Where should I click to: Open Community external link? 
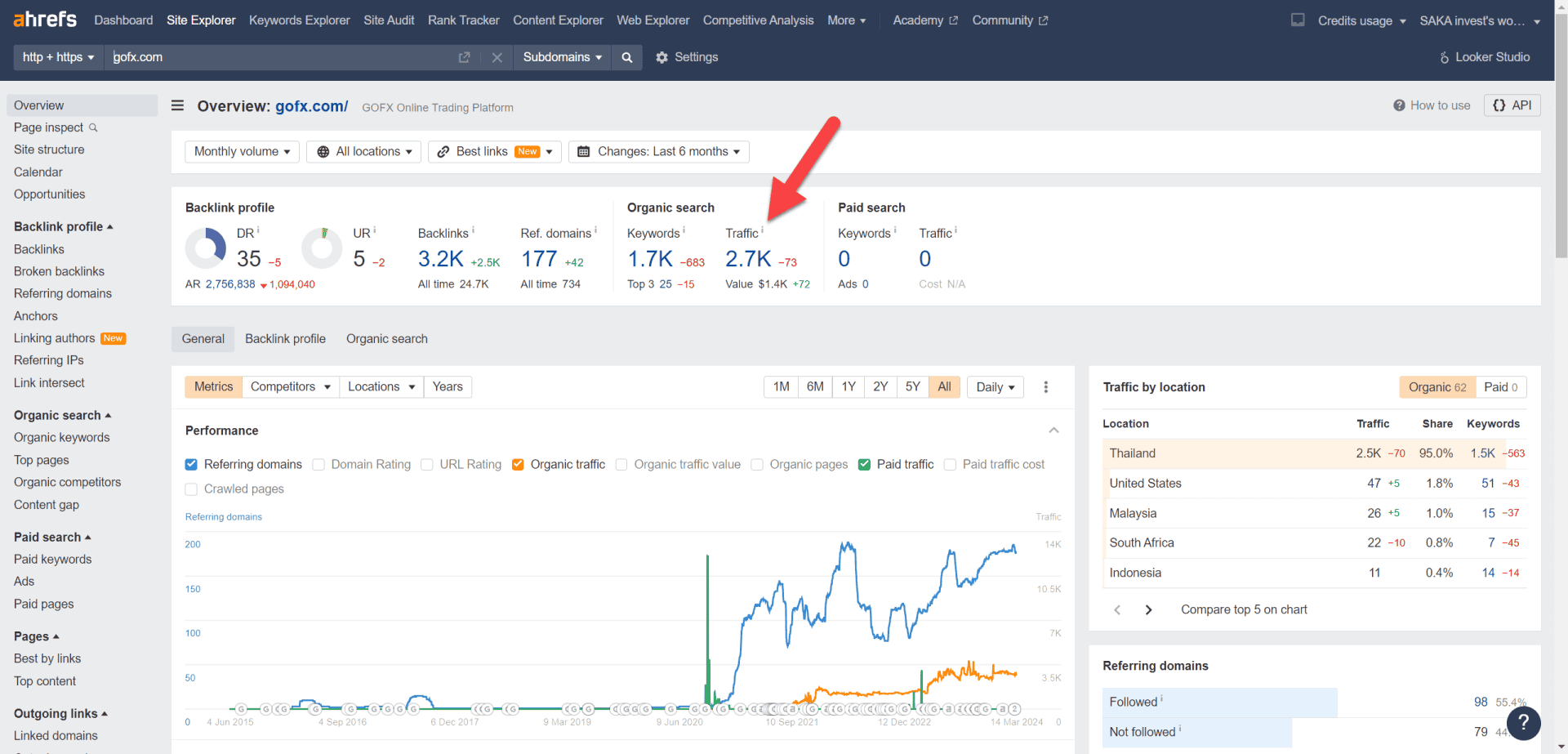[x=1009, y=20]
